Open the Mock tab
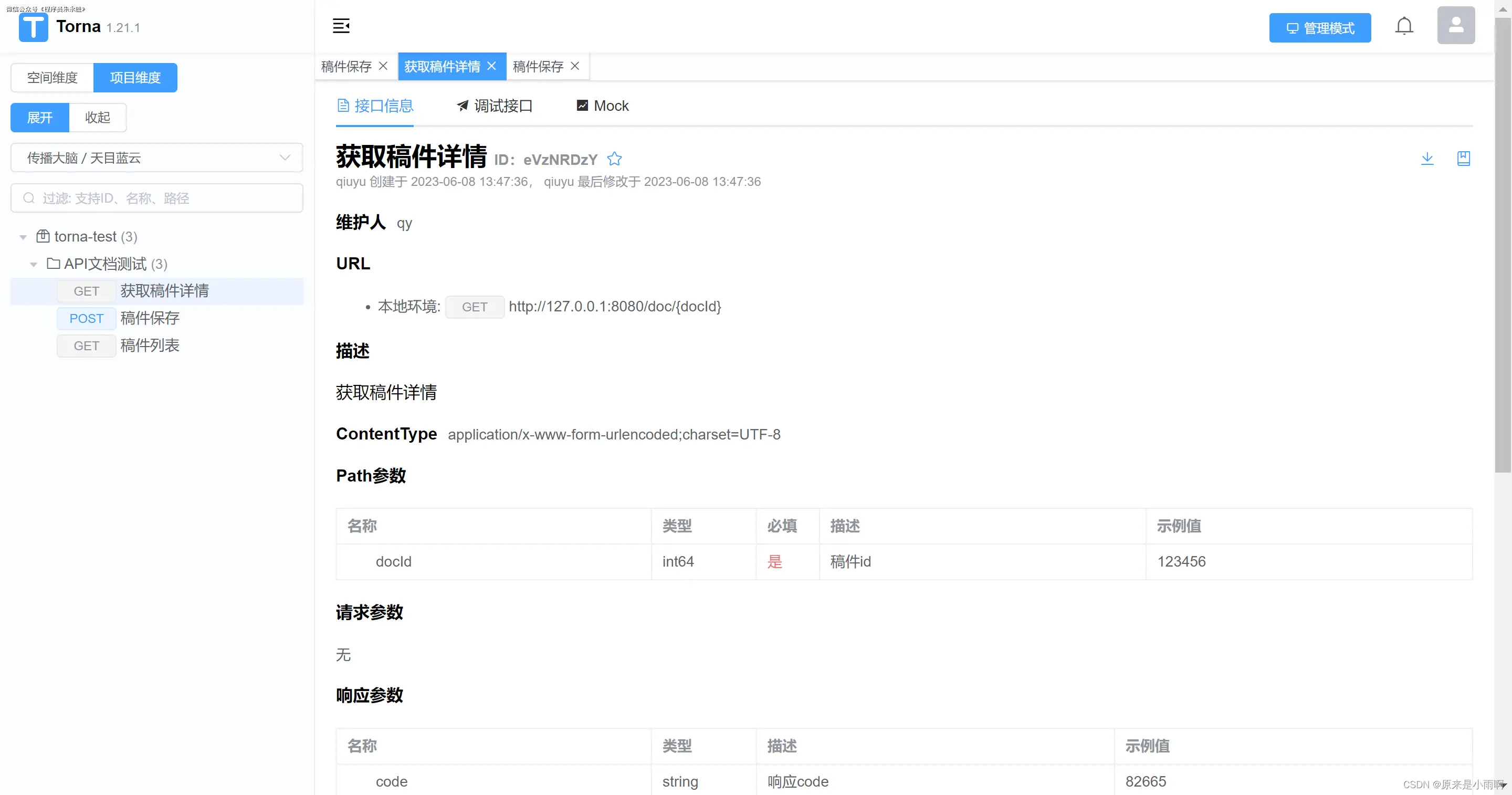 602,106
